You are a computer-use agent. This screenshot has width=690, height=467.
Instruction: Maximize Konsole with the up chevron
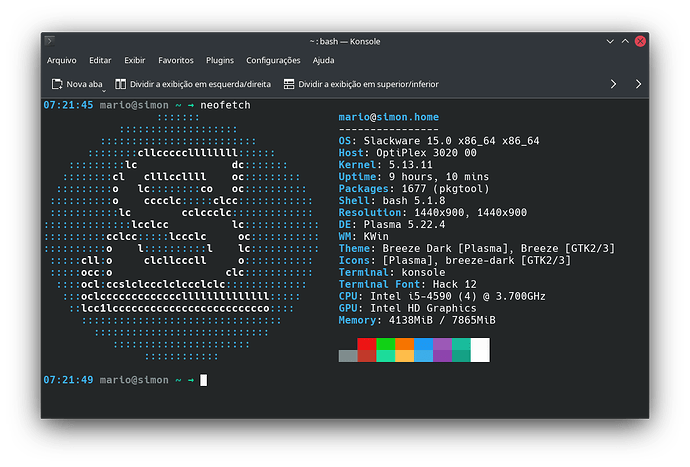[625, 41]
